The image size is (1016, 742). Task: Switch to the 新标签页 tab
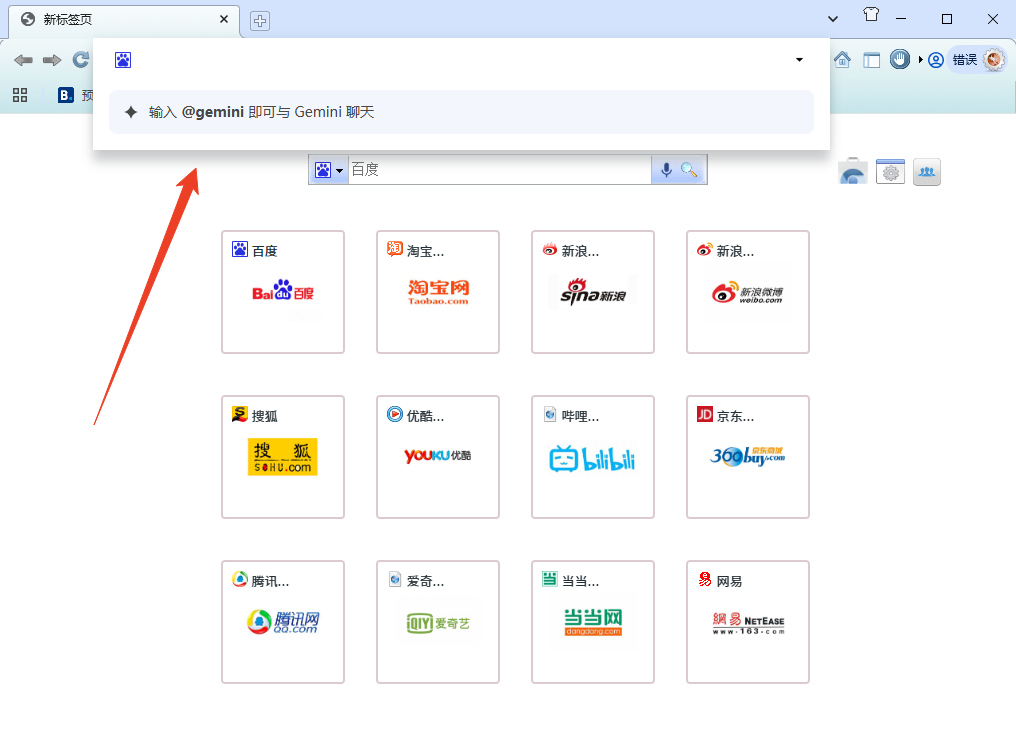(x=120, y=18)
